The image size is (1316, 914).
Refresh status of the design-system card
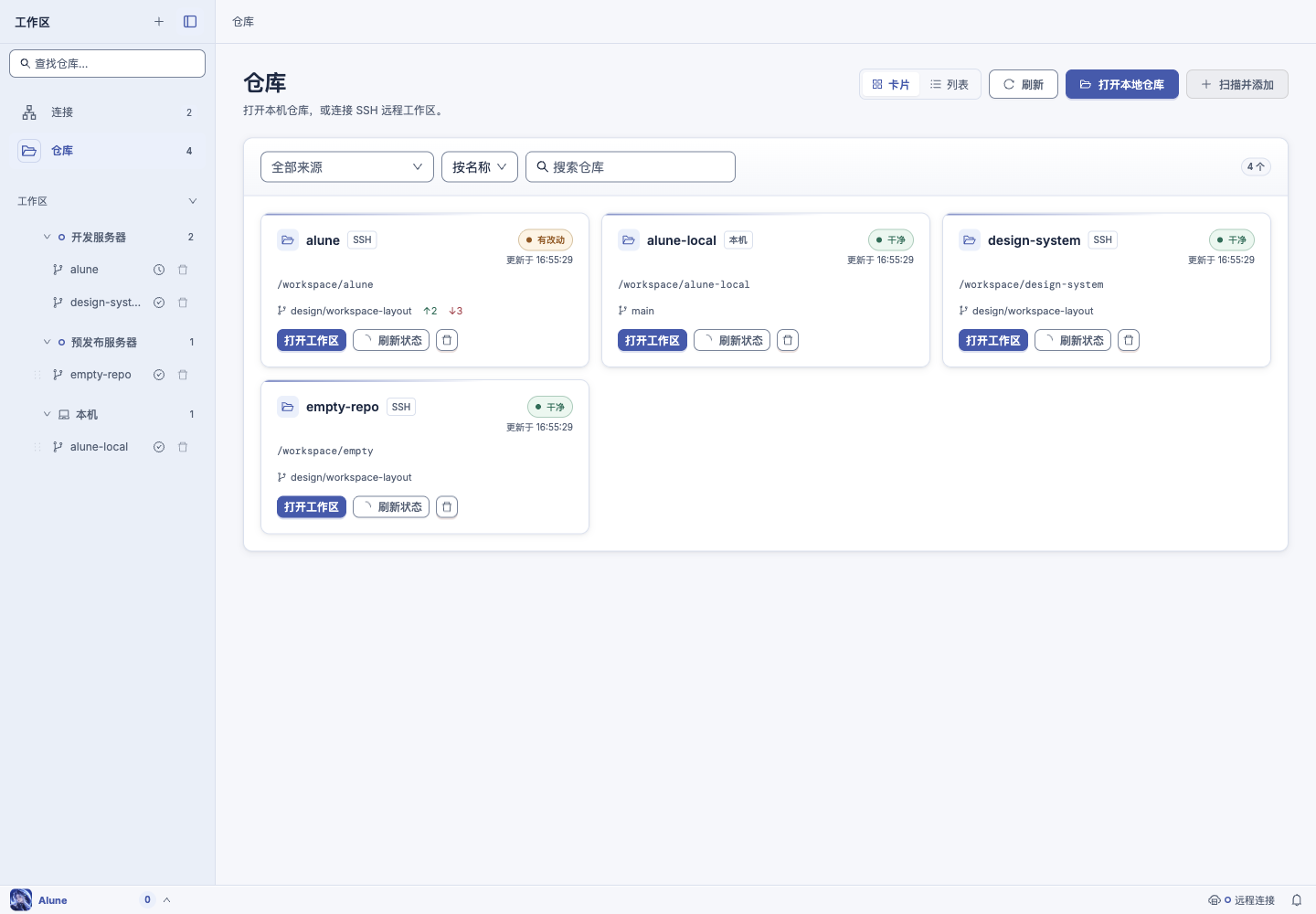tap(1073, 340)
